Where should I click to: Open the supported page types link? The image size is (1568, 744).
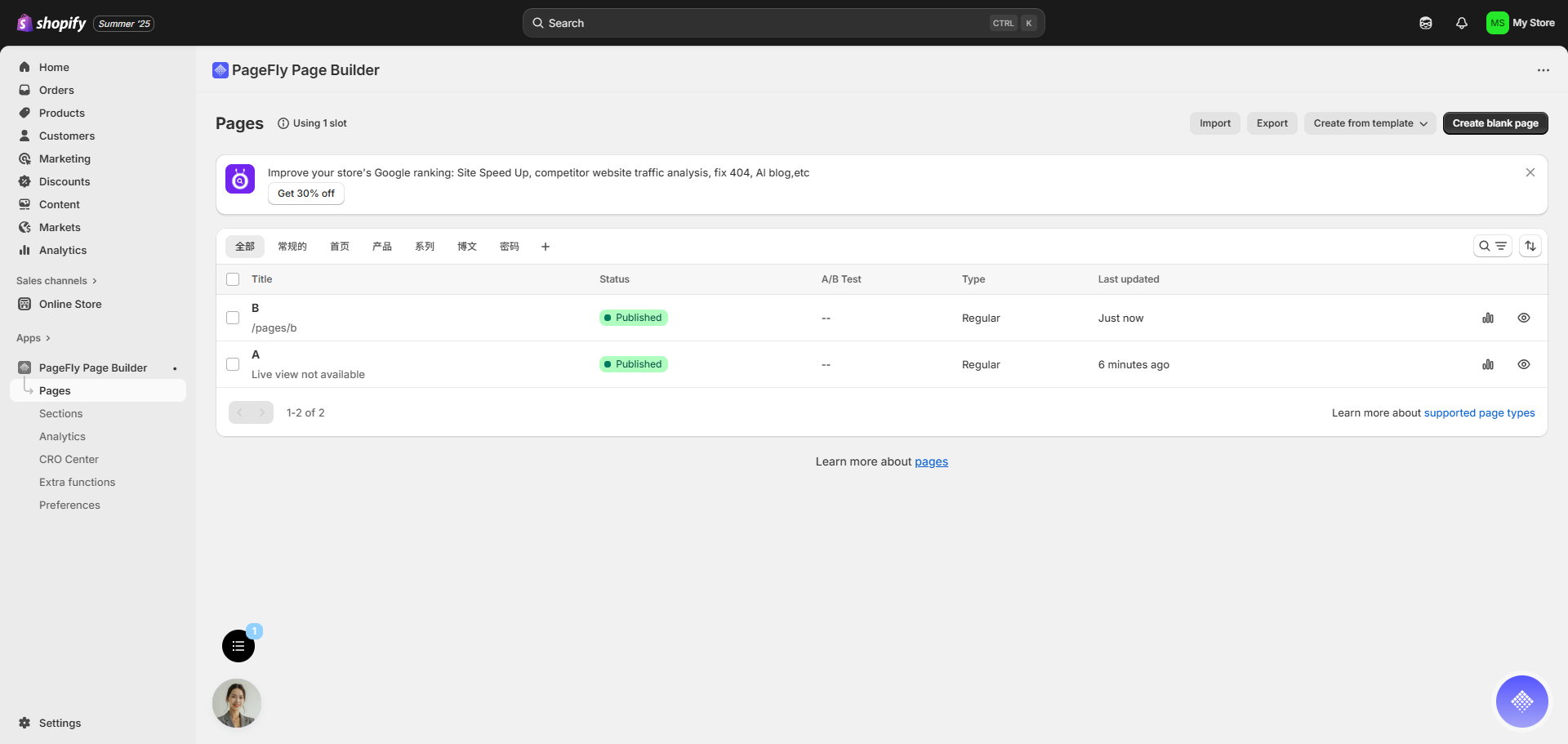pos(1479,413)
